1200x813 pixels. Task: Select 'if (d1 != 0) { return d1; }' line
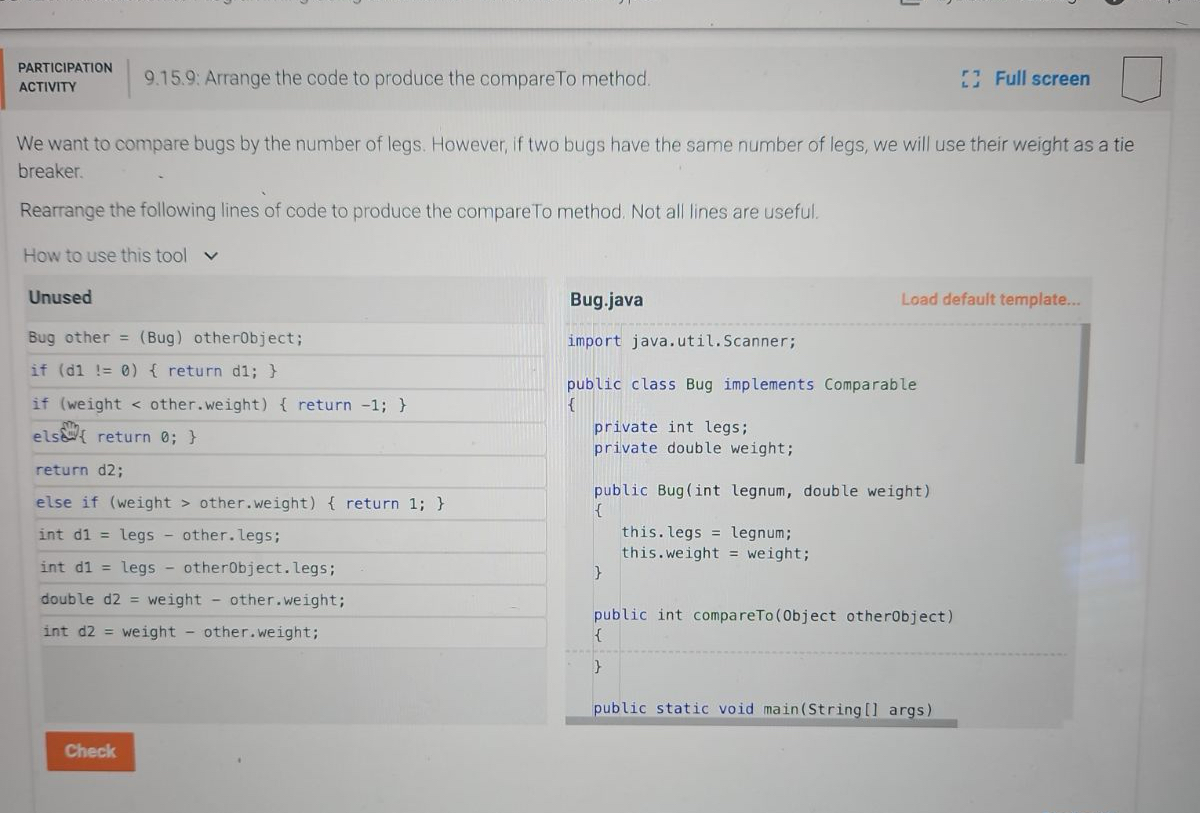click(287, 371)
